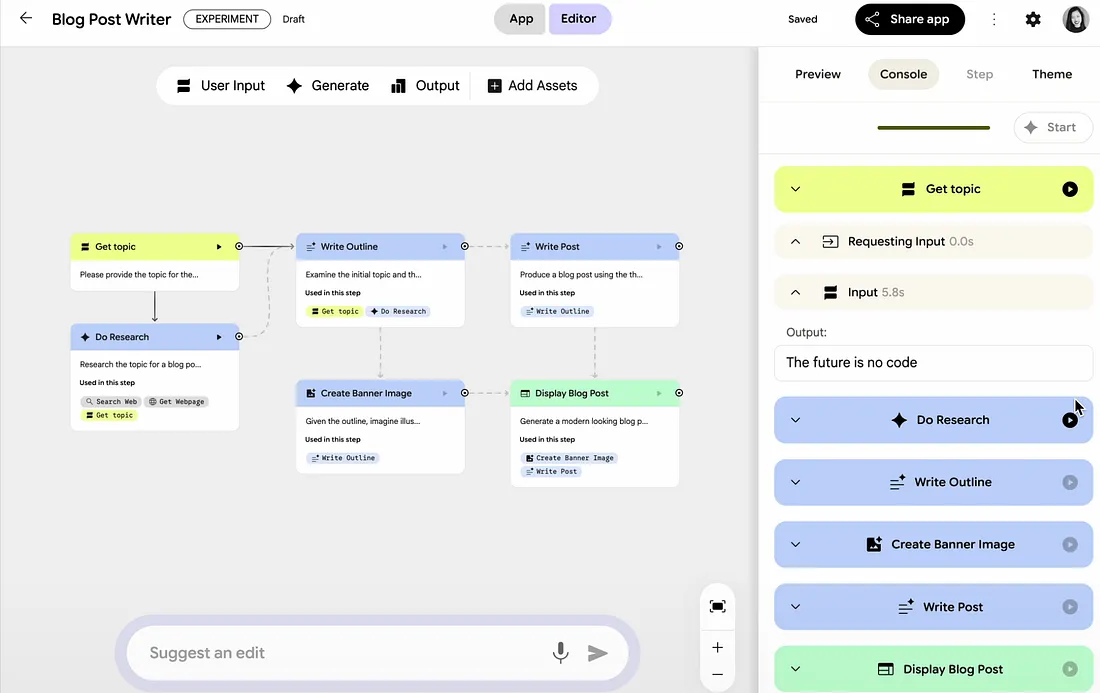Click the Share app button
Screen dimensions: 1100x693
coord(909,19)
